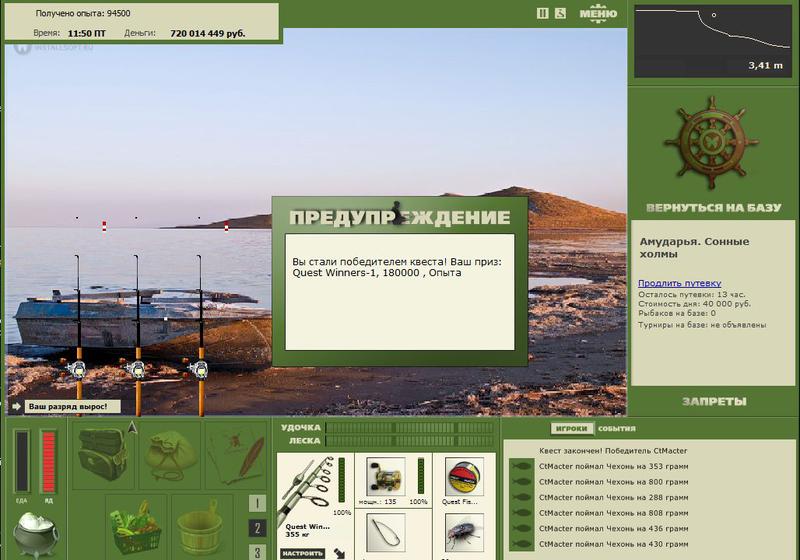Select the Quest Fishing line spool

pos(464,477)
